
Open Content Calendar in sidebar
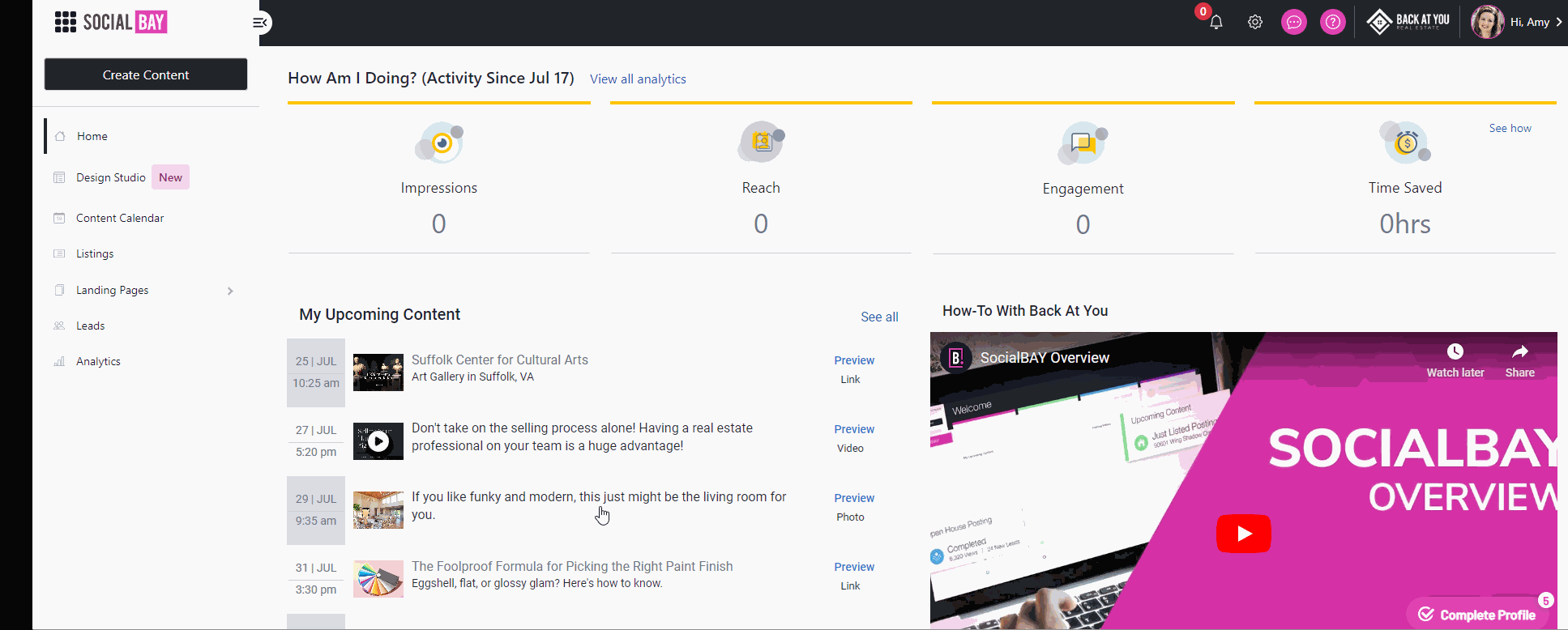tap(120, 218)
